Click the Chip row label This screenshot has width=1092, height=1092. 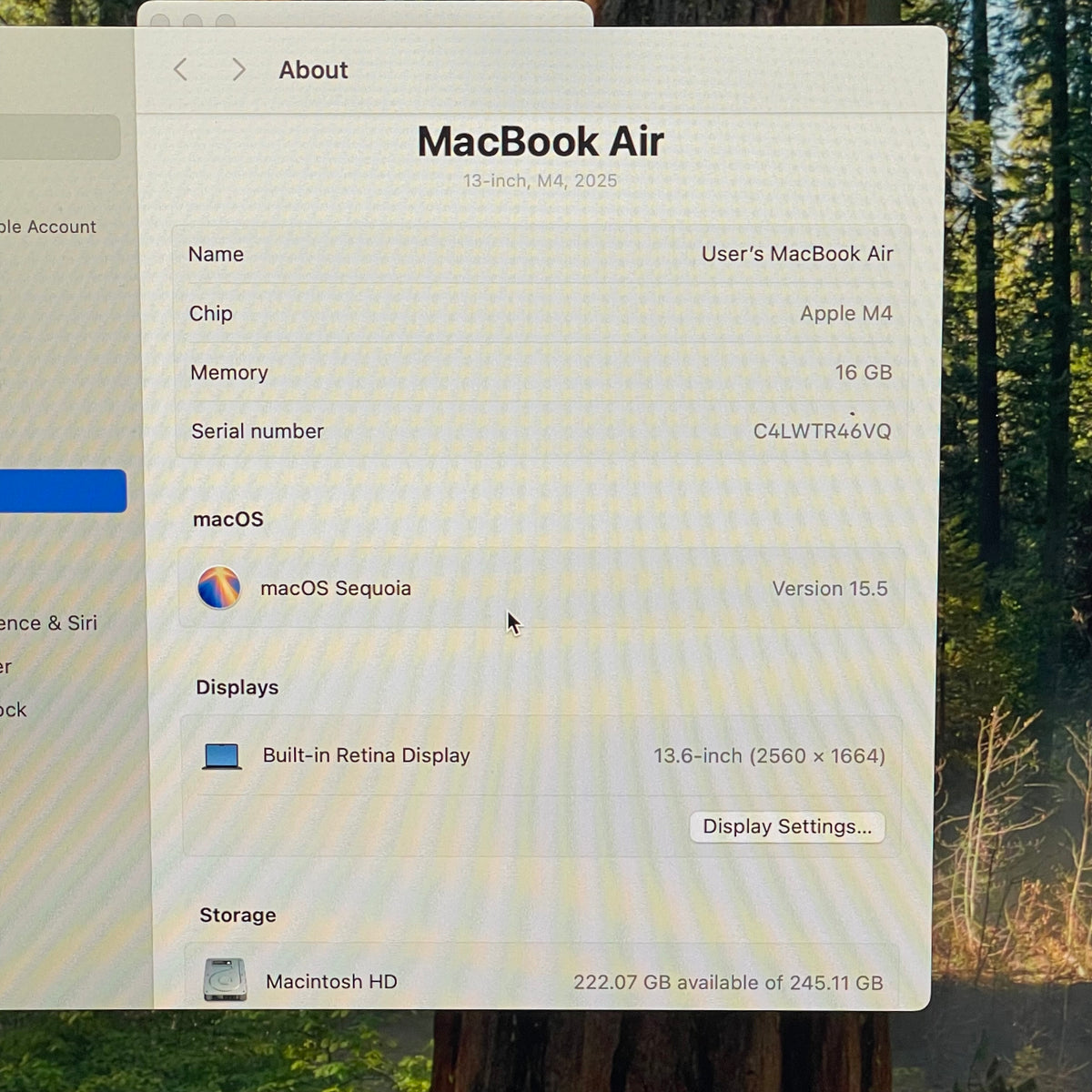[x=211, y=313]
